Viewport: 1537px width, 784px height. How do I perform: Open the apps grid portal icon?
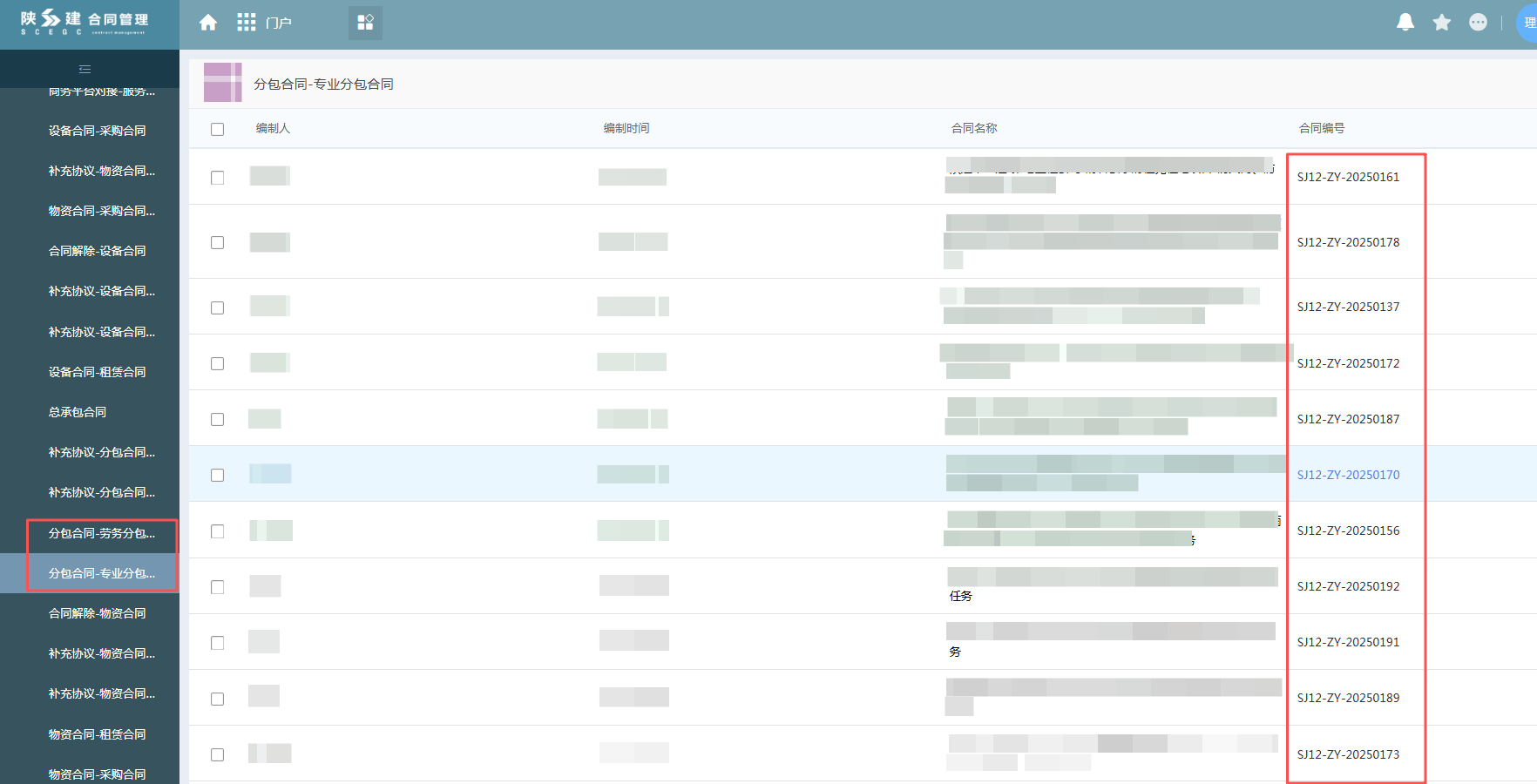(247, 23)
